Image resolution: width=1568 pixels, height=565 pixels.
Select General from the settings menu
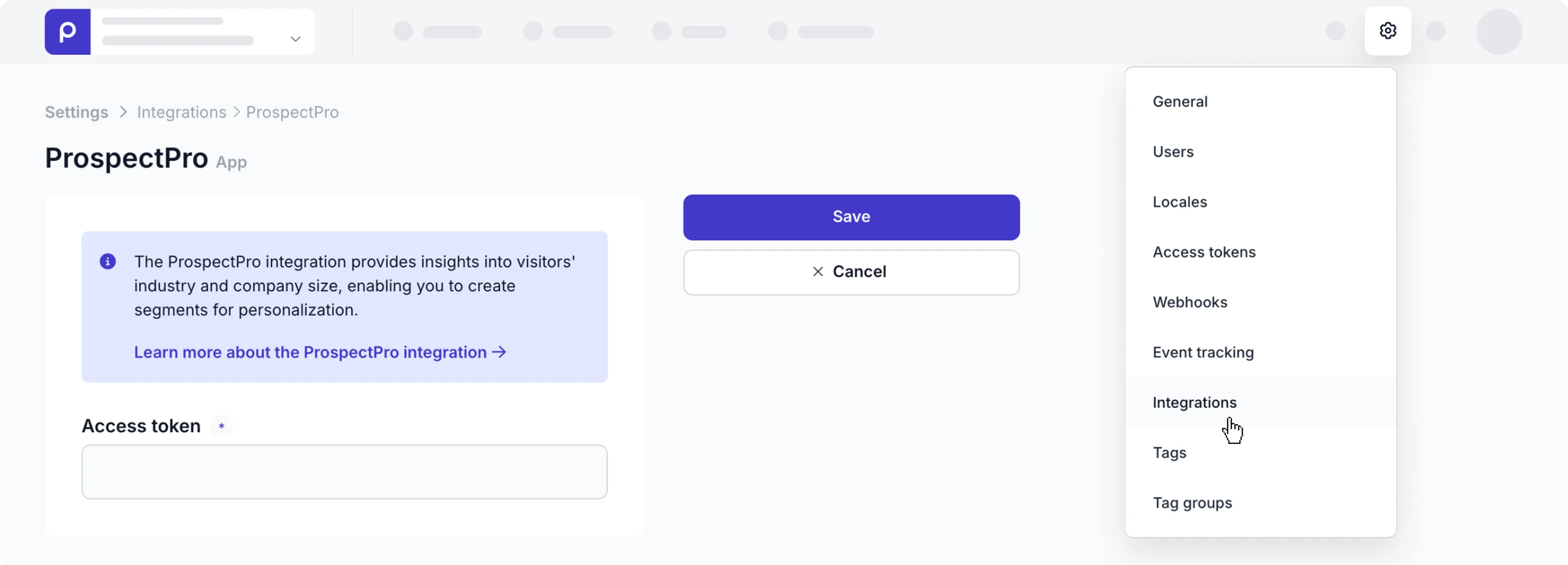pyautogui.click(x=1180, y=101)
